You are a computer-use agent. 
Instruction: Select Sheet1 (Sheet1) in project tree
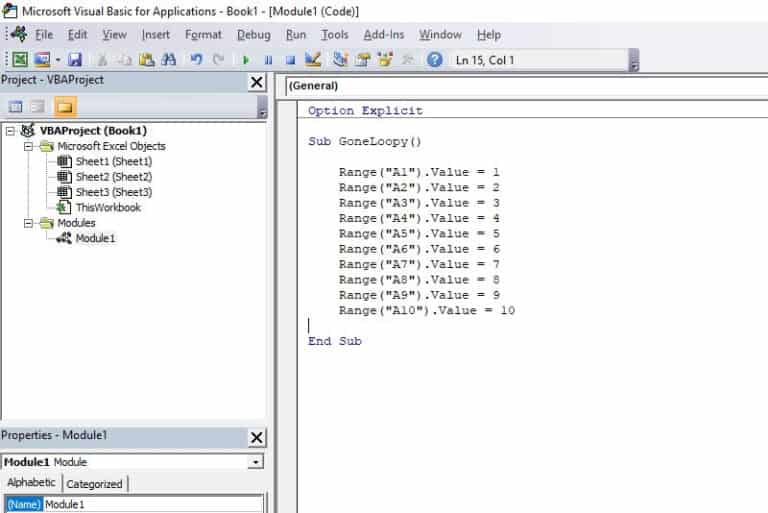point(114,161)
